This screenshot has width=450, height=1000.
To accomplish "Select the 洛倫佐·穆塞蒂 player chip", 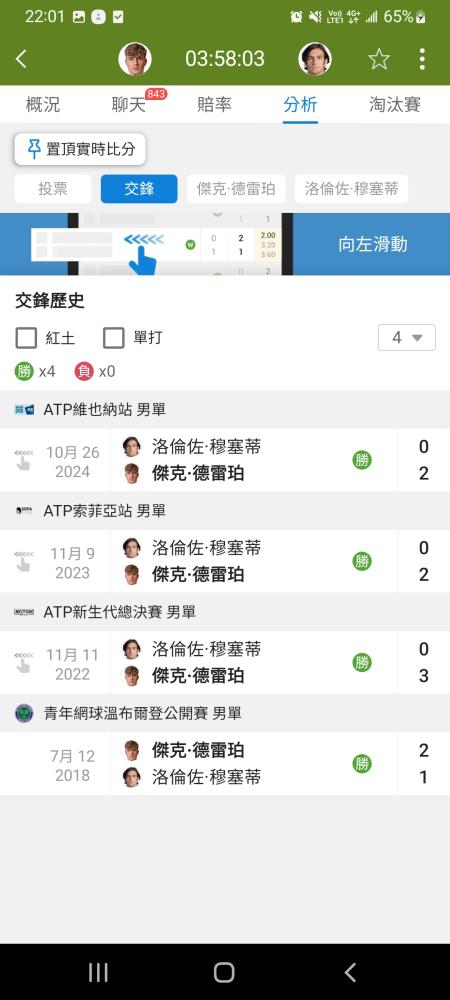I will [x=351, y=189].
